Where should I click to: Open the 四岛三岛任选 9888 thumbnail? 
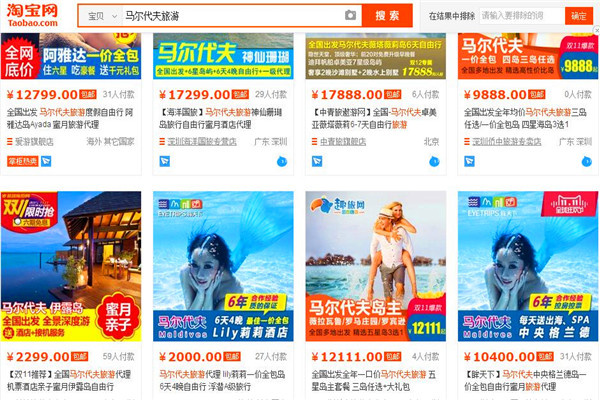[528, 56]
